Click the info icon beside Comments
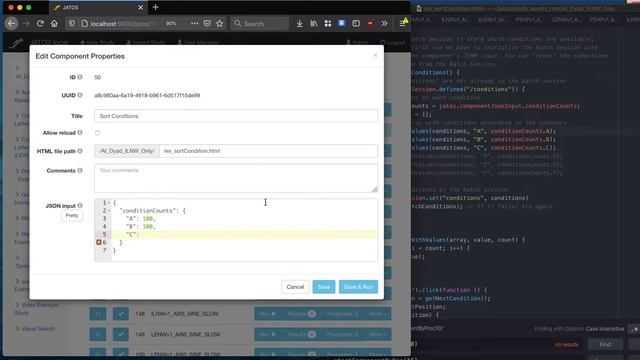This screenshot has height=360, width=640. (x=80, y=171)
